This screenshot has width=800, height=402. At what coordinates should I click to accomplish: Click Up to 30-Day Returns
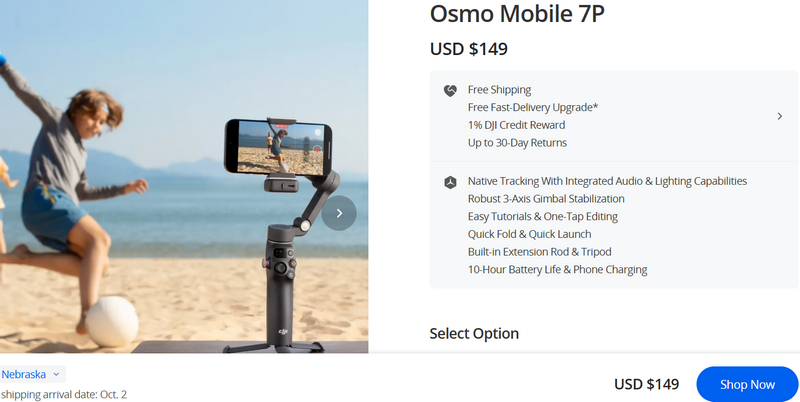coord(517,143)
